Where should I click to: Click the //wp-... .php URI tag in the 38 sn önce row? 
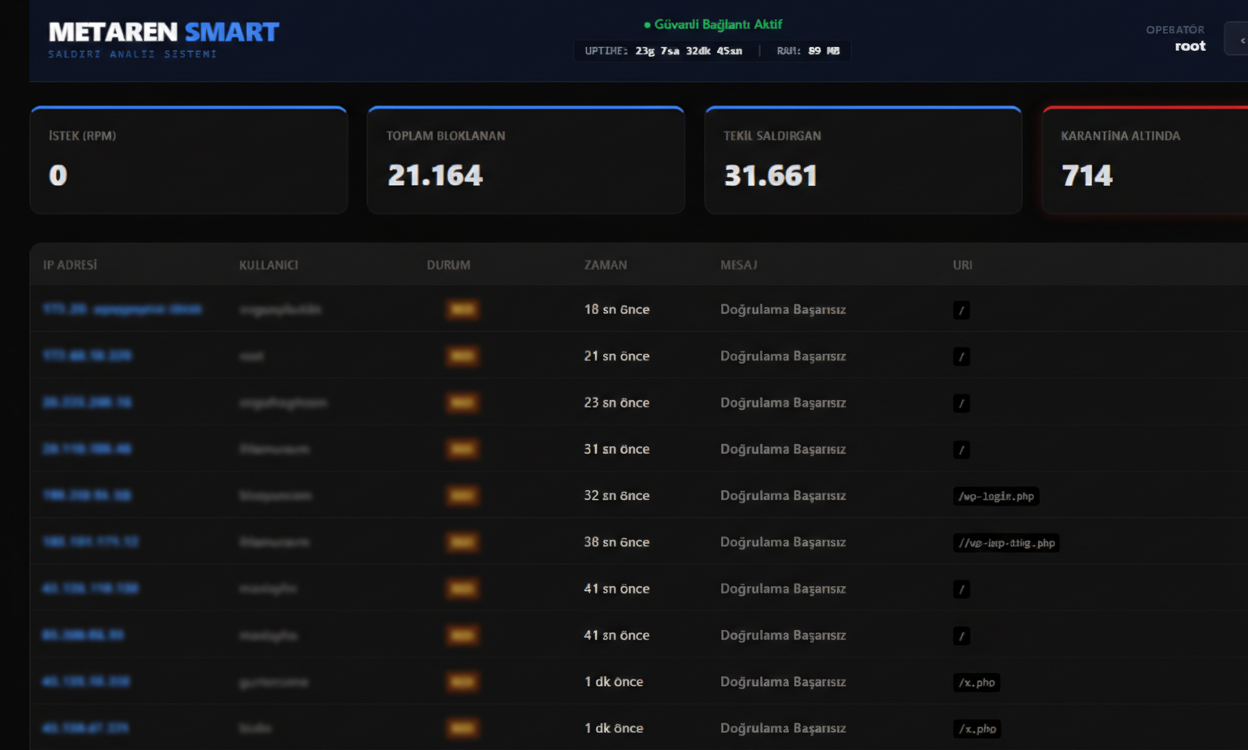[x=1006, y=543]
